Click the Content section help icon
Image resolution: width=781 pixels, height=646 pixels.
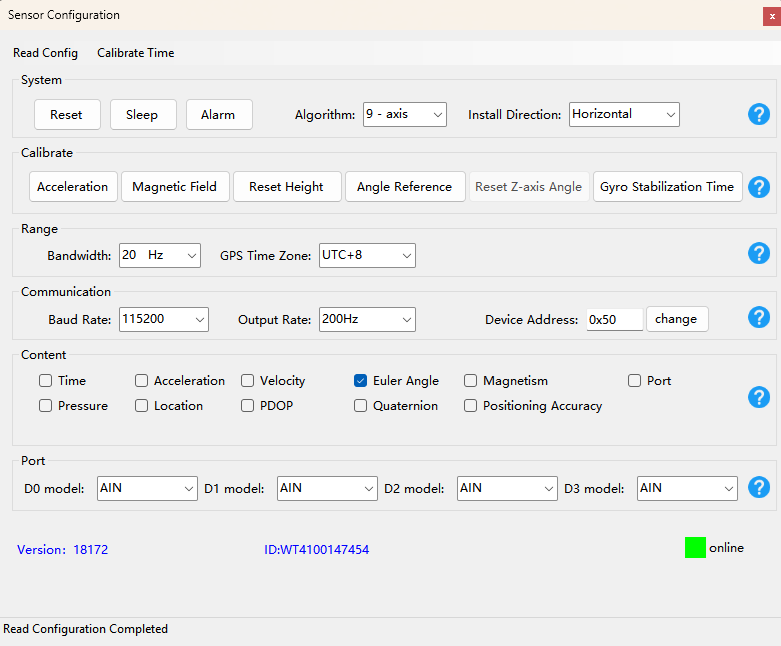(759, 397)
